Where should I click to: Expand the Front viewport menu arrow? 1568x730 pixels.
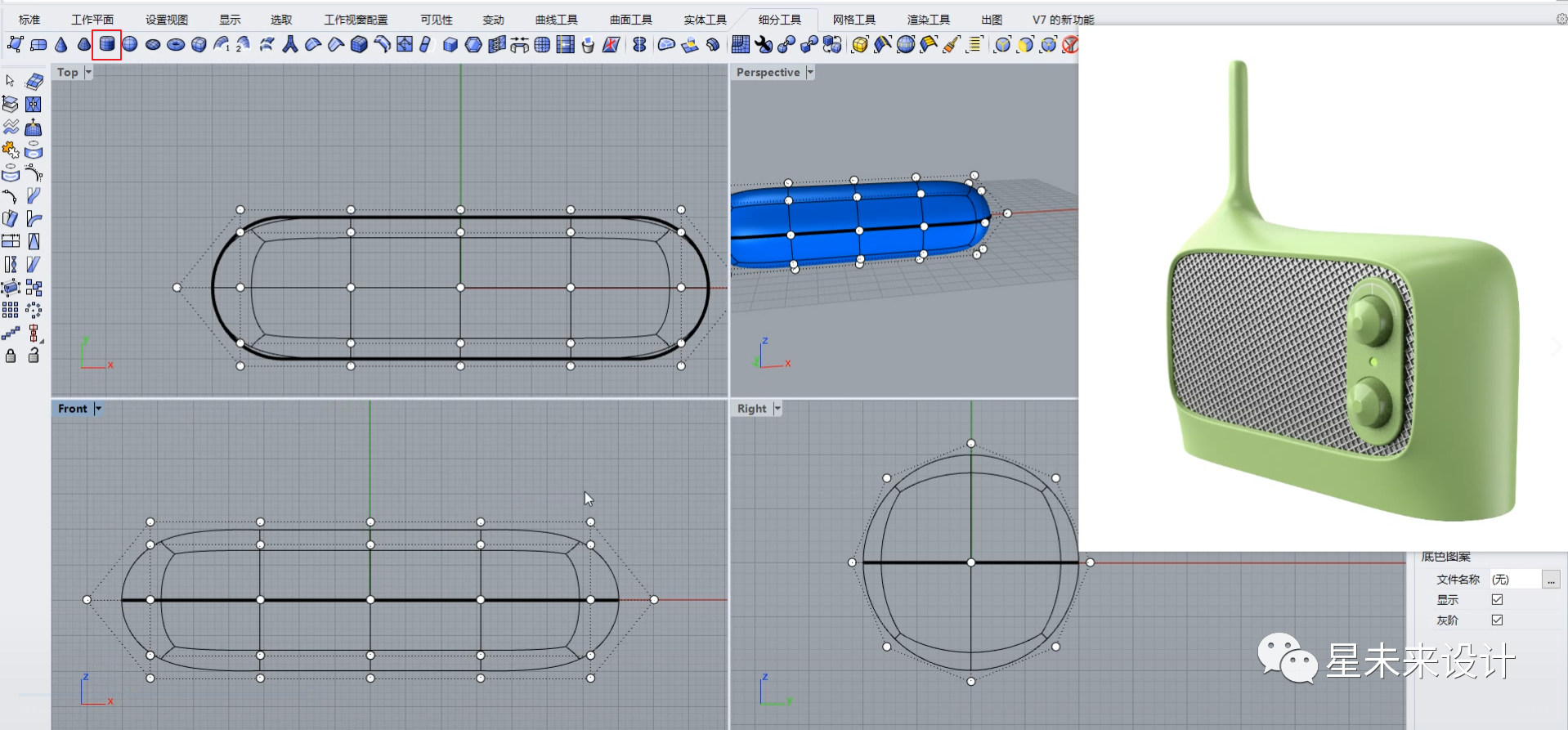pos(98,408)
